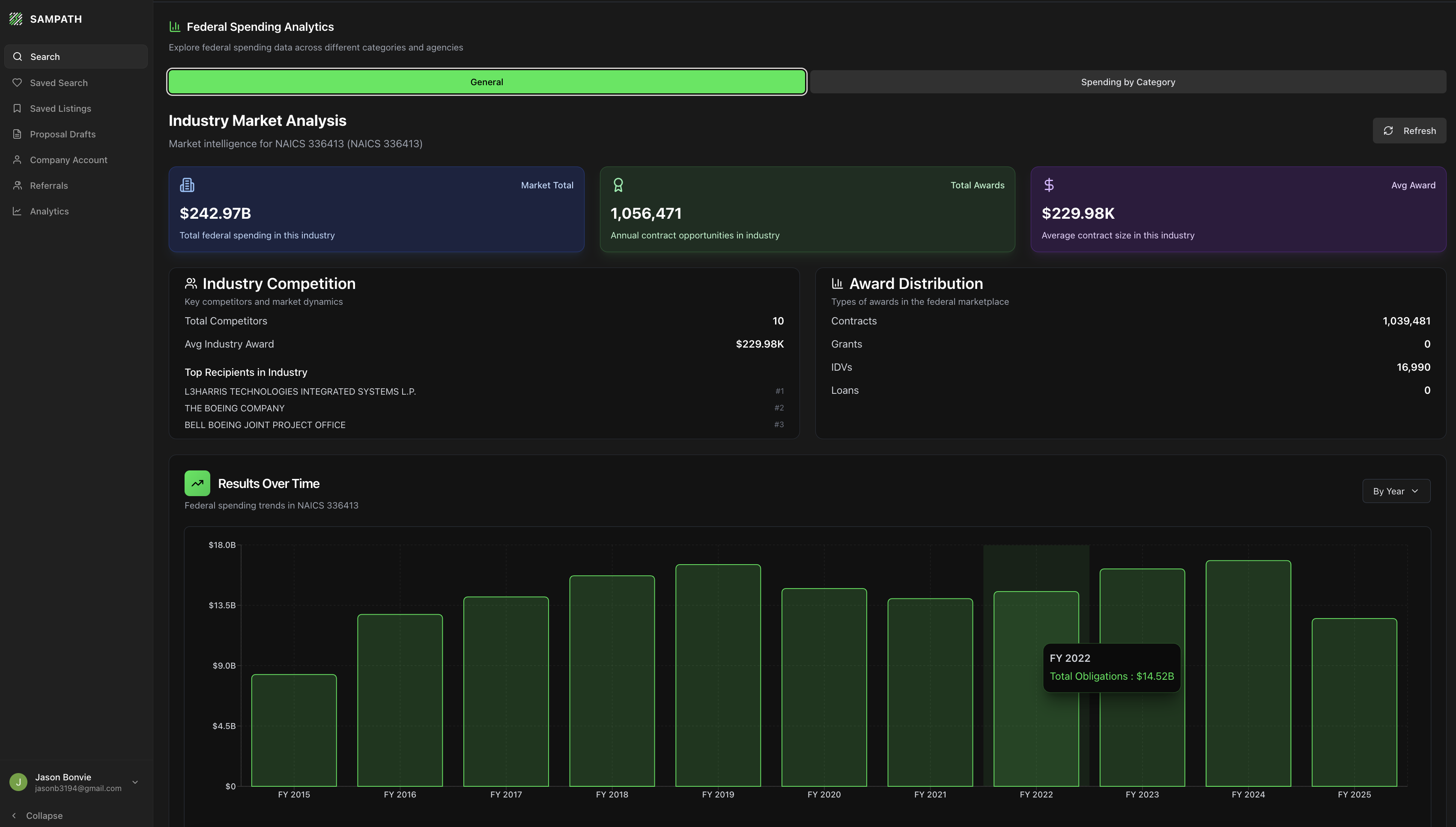
Task: Click the Saved Listings bookmark icon
Action: (x=17, y=108)
